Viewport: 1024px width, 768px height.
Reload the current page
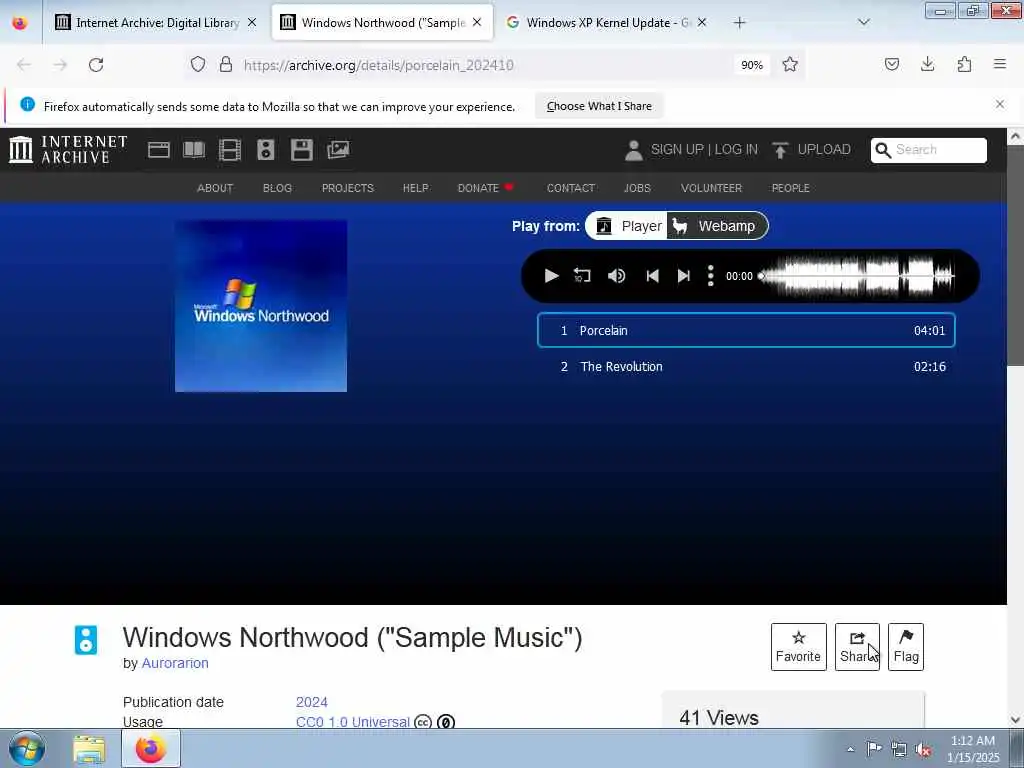tap(96, 65)
